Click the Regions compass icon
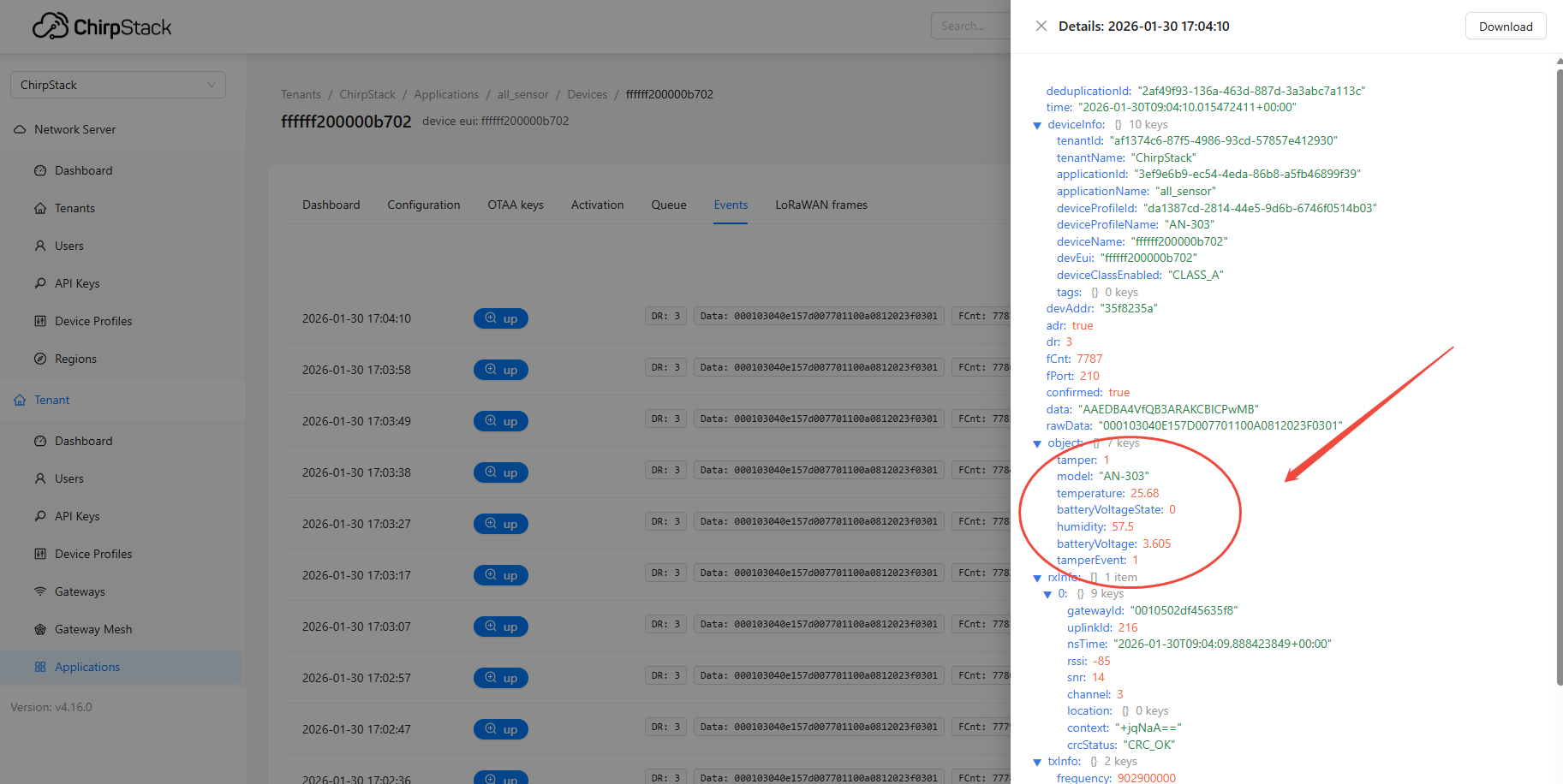Viewport: 1563px width, 784px height. point(40,359)
